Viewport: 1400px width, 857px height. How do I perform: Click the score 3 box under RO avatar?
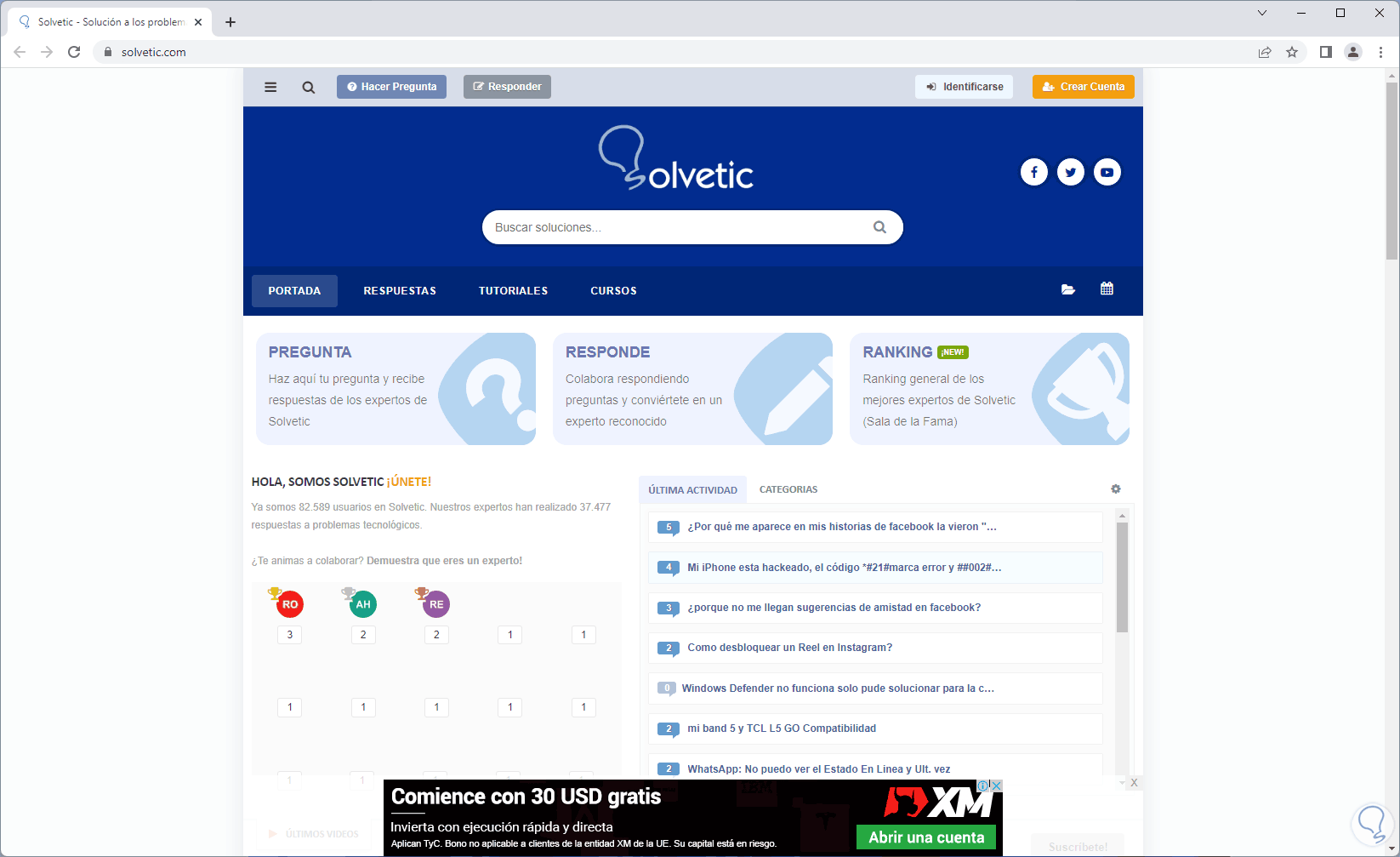[x=290, y=635]
